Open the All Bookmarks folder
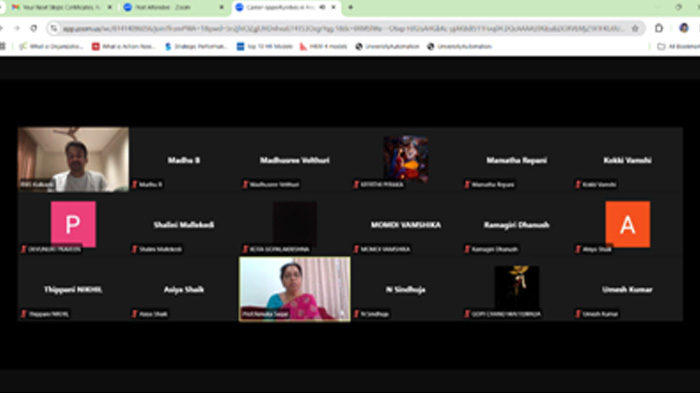Screen dimensions: 700x393 pos(678,46)
